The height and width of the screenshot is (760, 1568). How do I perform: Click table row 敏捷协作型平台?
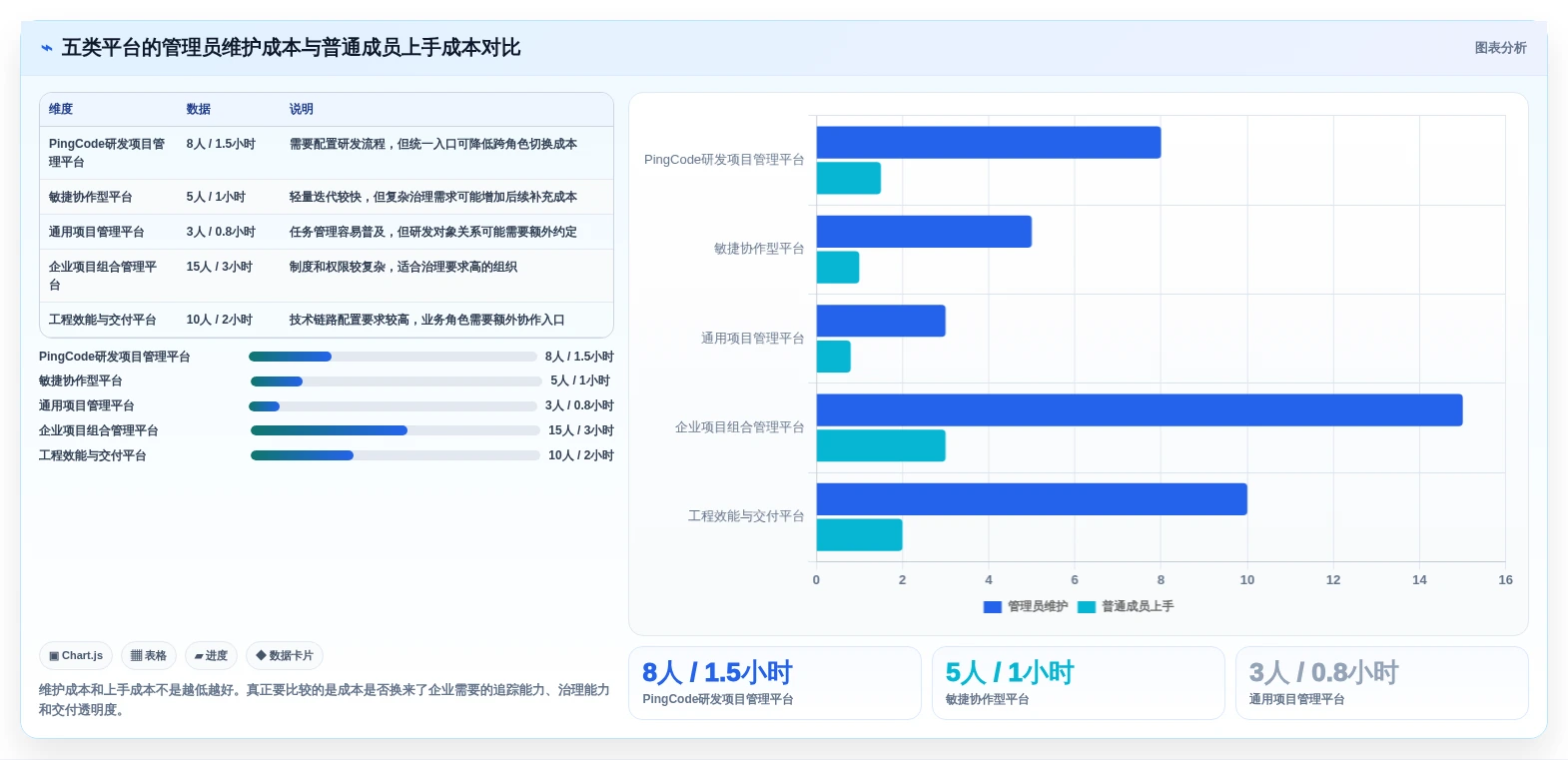[327, 197]
